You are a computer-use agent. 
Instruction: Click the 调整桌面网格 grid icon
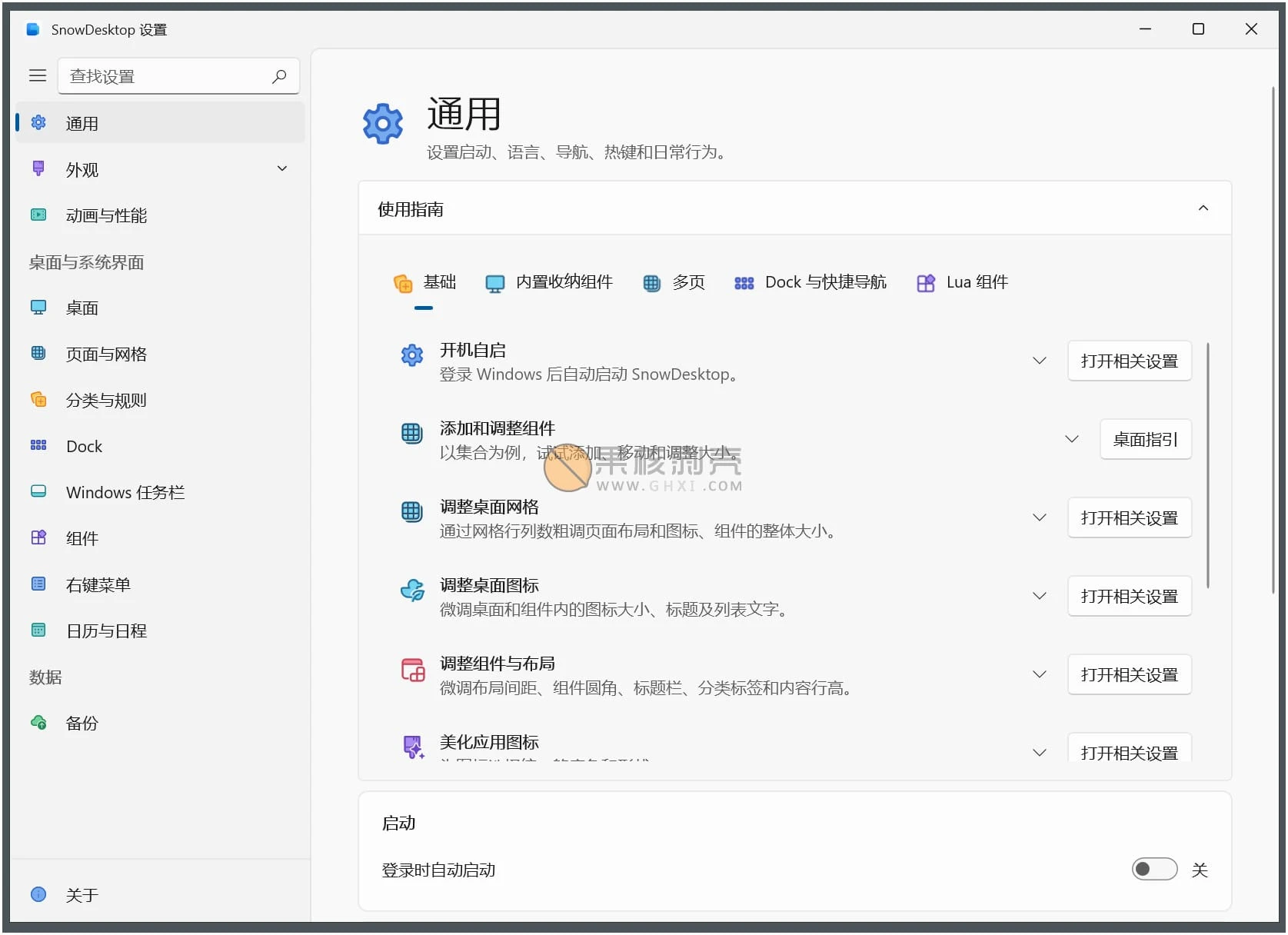412,511
